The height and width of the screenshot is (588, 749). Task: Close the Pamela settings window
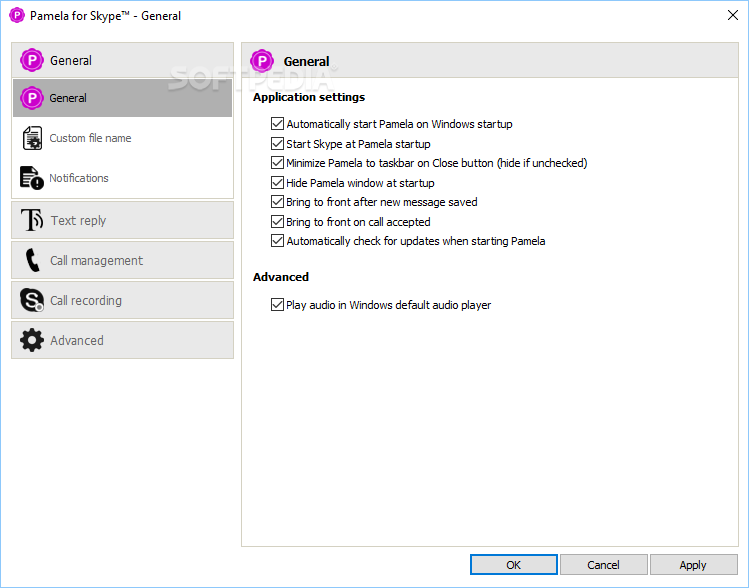tap(733, 15)
